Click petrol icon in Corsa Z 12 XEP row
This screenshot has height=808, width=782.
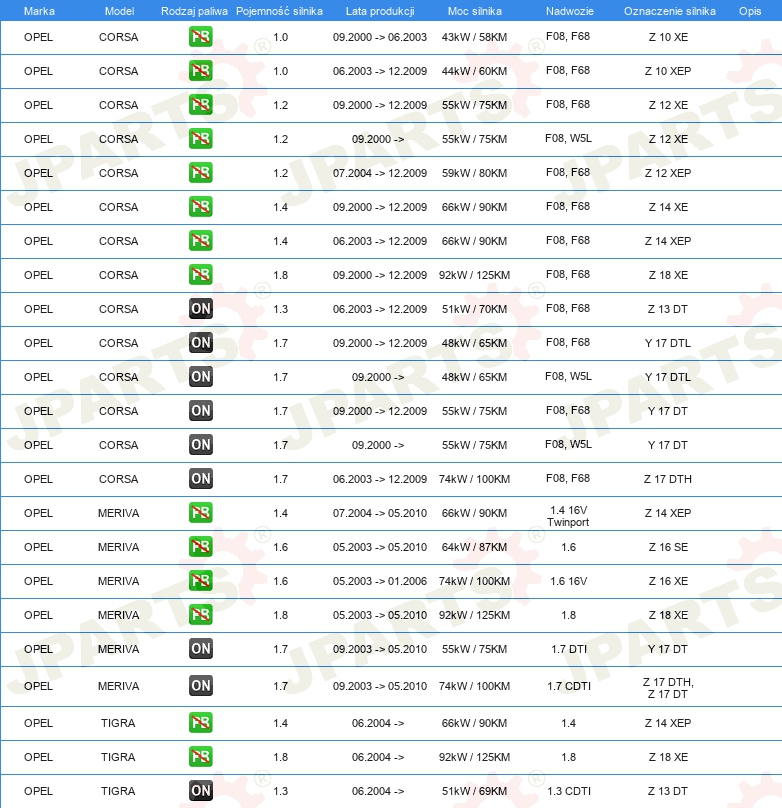[x=200, y=173]
